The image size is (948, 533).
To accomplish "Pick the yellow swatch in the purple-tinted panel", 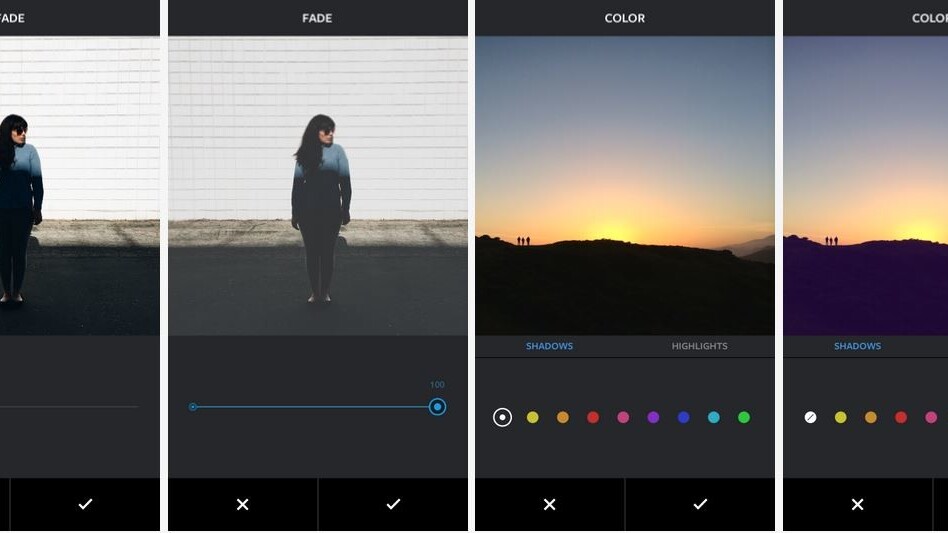I will tap(841, 417).
